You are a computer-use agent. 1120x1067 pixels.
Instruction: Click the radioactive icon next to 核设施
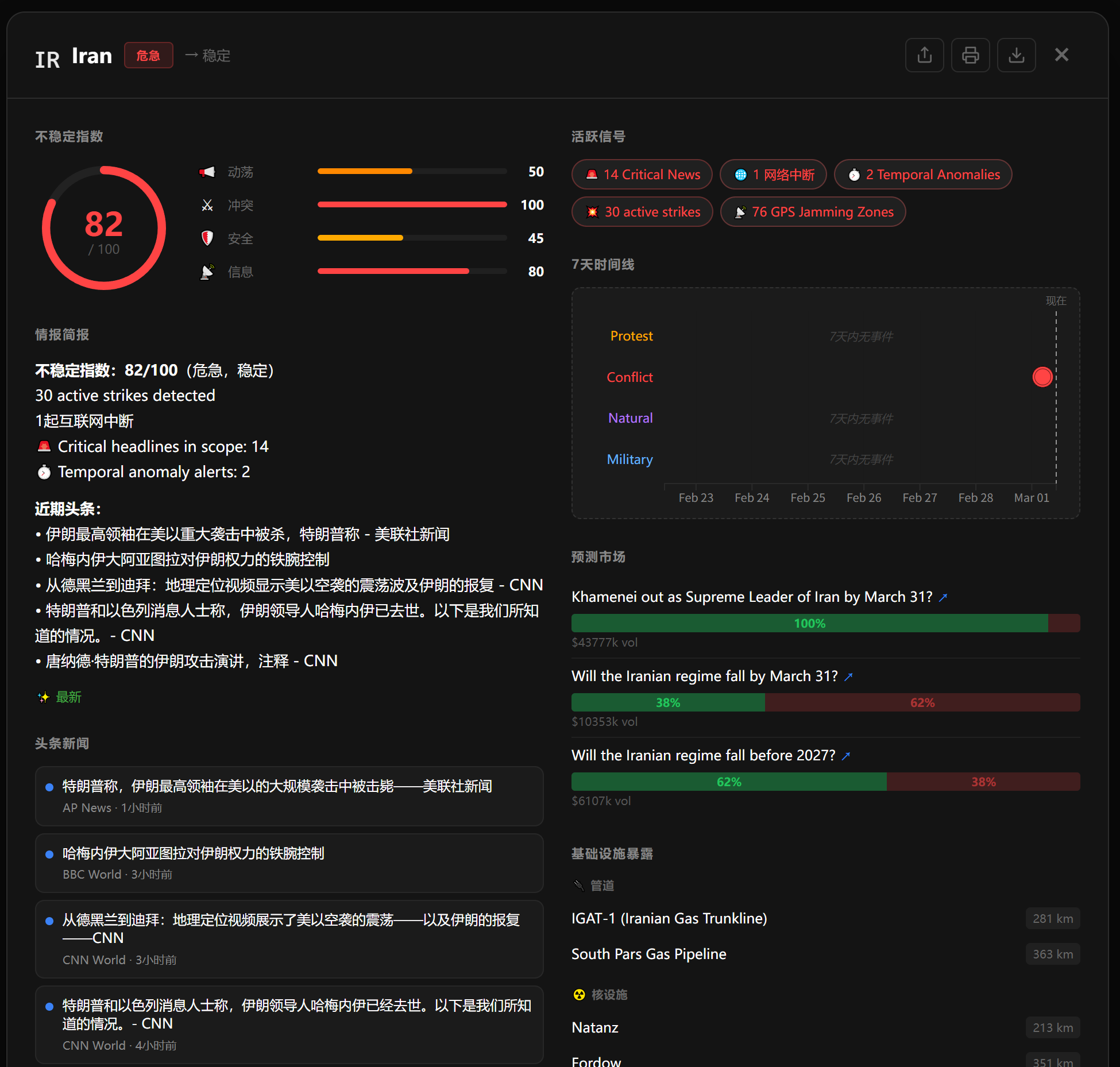click(x=578, y=995)
